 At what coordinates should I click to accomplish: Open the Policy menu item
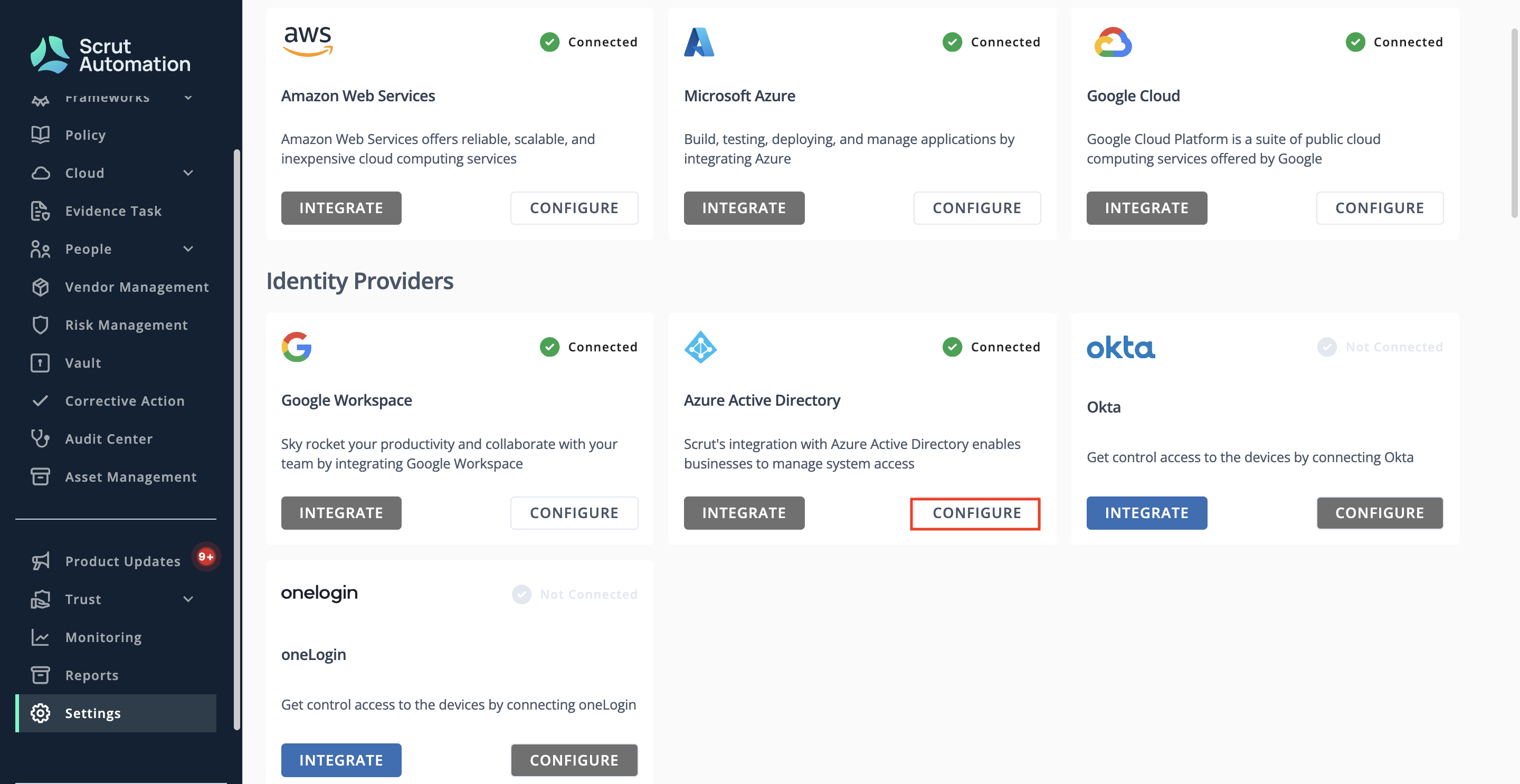pyautogui.click(x=116, y=135)
